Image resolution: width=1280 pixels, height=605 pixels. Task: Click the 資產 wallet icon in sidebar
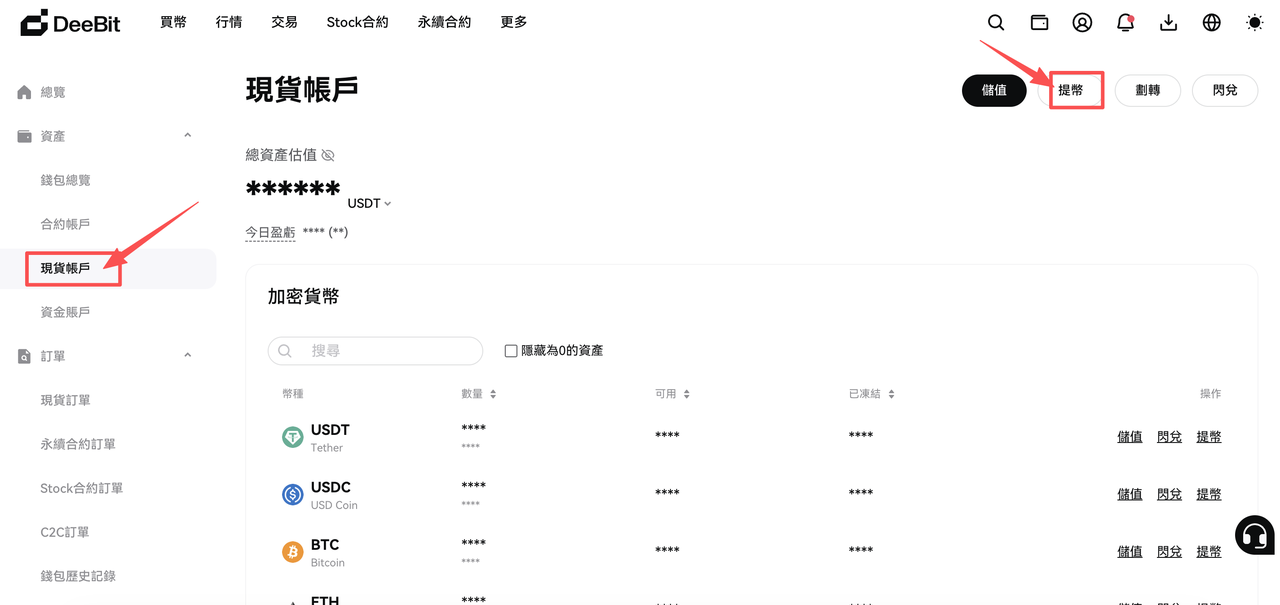[x=24, y=136]
